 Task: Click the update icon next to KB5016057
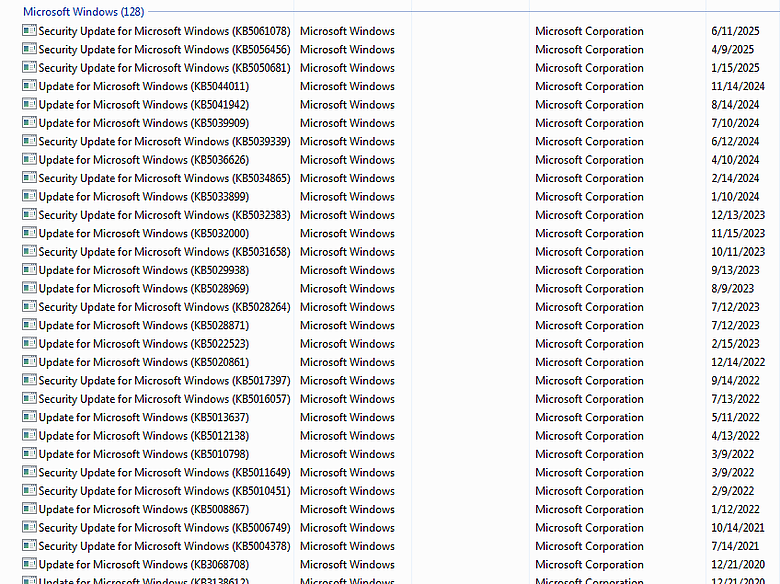pos(29,399)
